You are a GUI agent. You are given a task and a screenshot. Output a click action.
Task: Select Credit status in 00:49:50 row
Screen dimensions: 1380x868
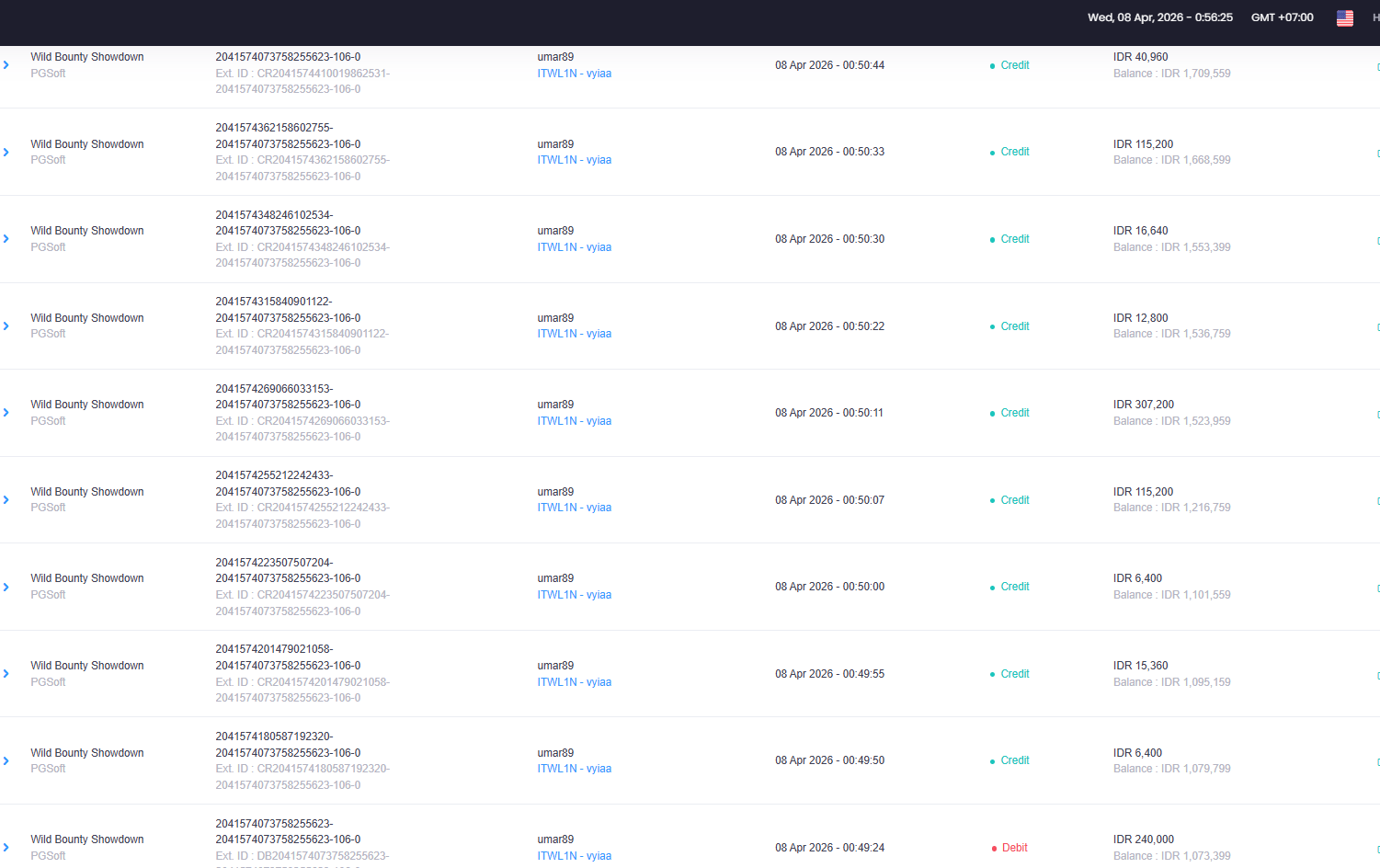(1015, 760)
